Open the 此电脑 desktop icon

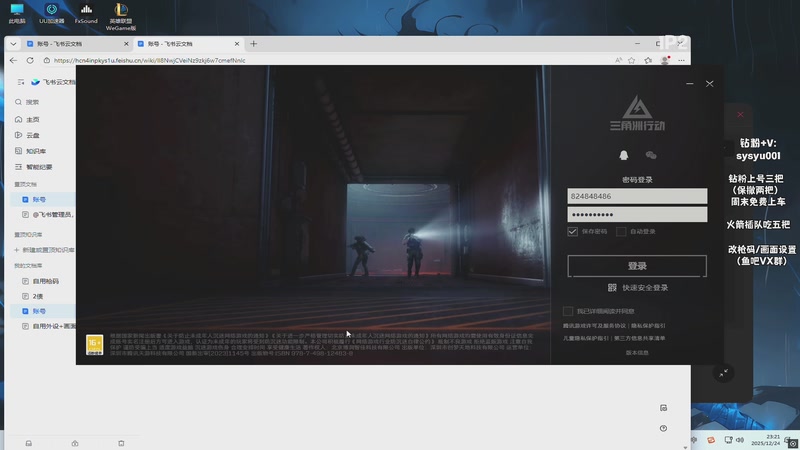(x=17, y=14)
